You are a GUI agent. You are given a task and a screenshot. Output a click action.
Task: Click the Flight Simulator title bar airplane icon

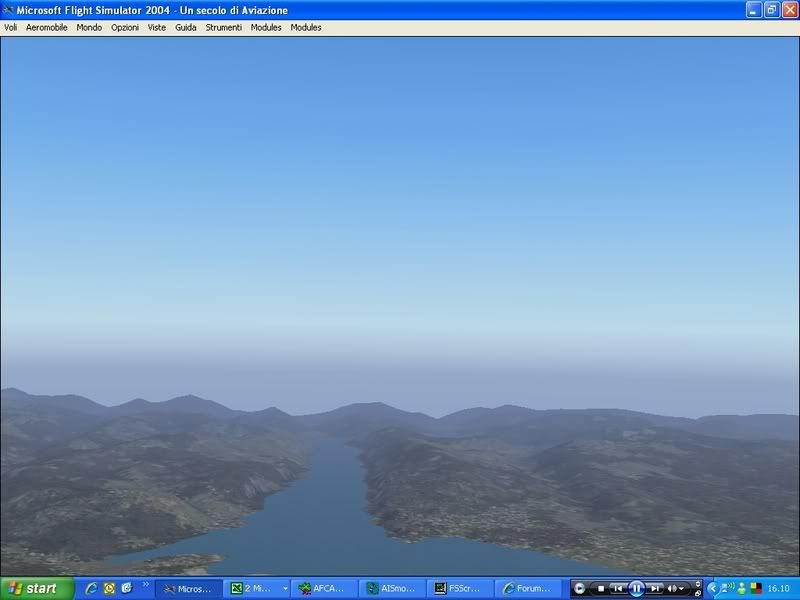tap(8, 10)
